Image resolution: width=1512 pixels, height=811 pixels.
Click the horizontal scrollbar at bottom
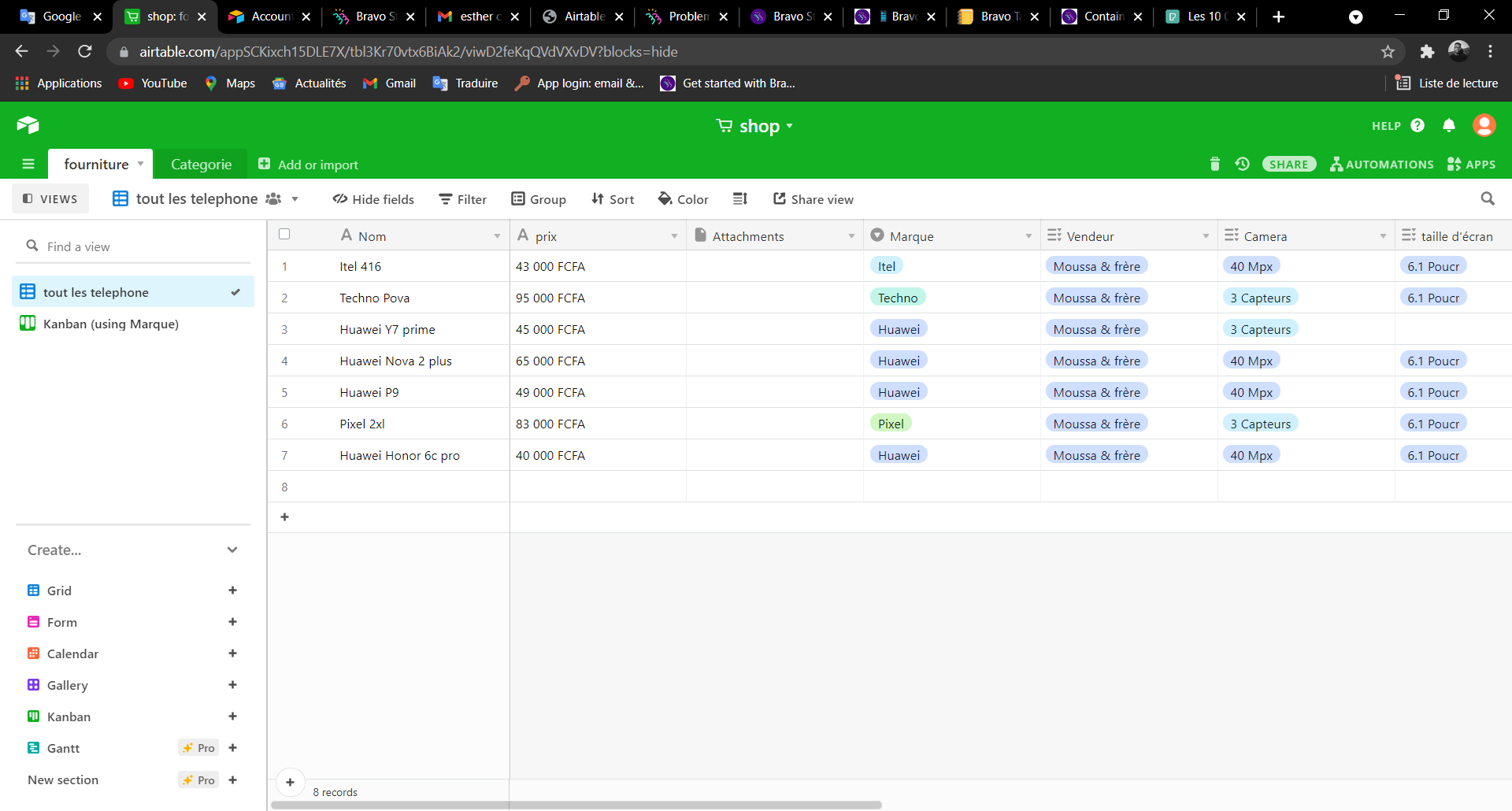(x=576, y=805)
